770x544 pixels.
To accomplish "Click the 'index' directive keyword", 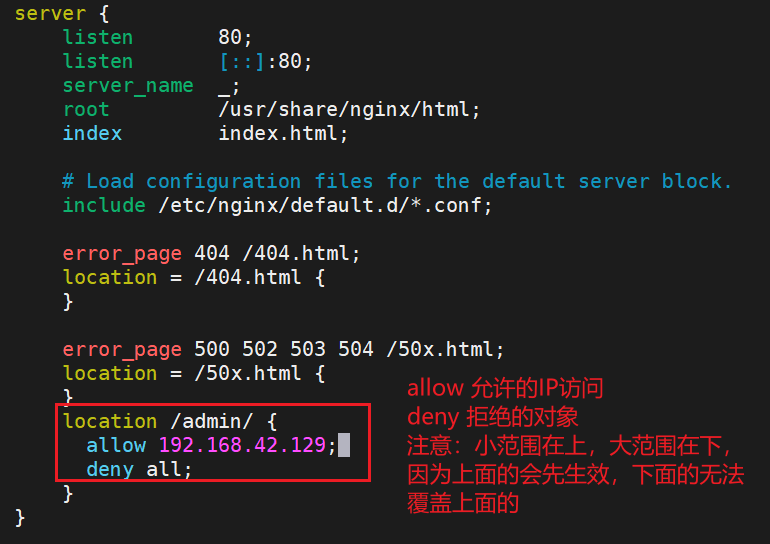I will pyautogui.click(x=92, y=134).
